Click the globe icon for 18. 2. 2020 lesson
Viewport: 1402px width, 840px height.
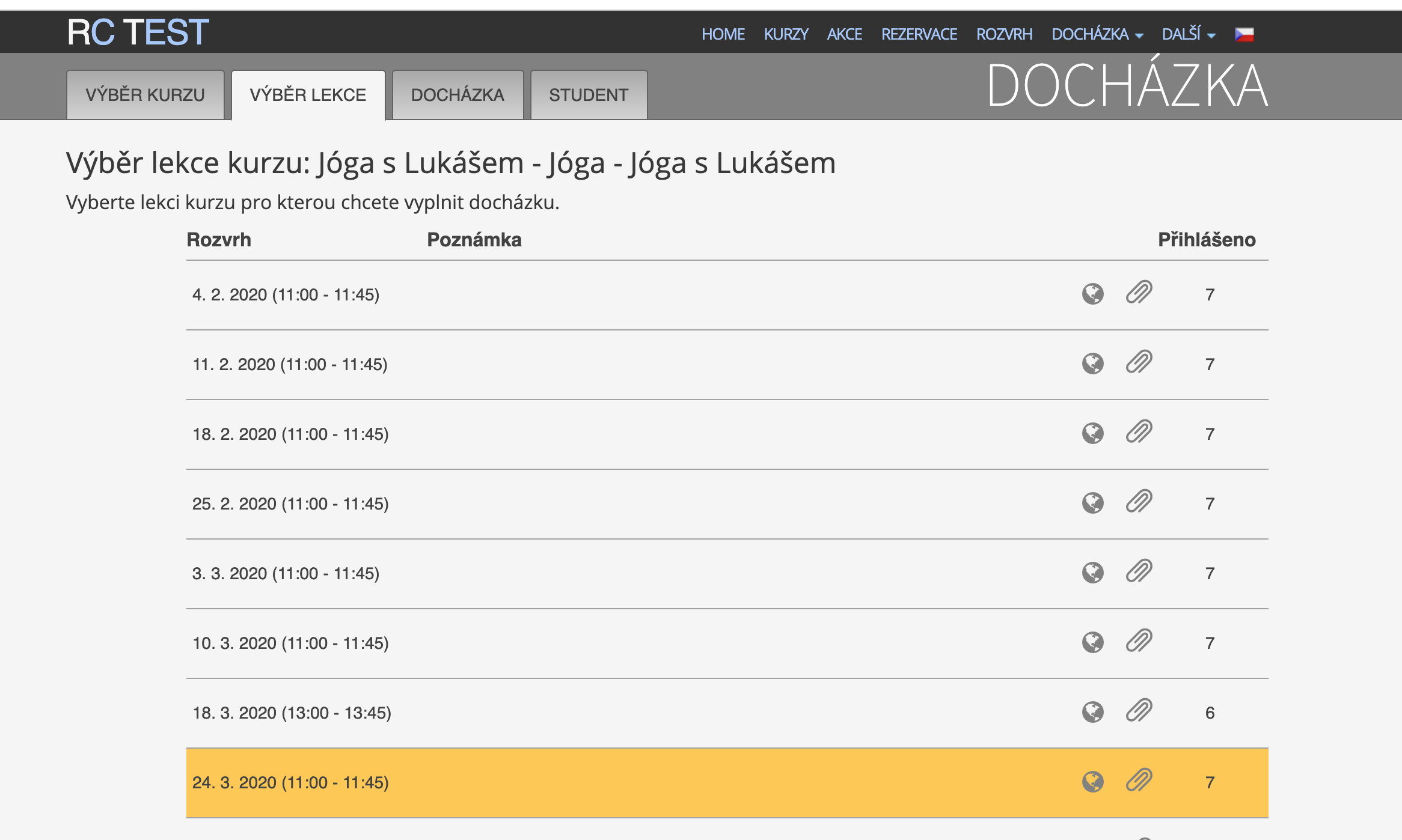(x=1092, y=433)
